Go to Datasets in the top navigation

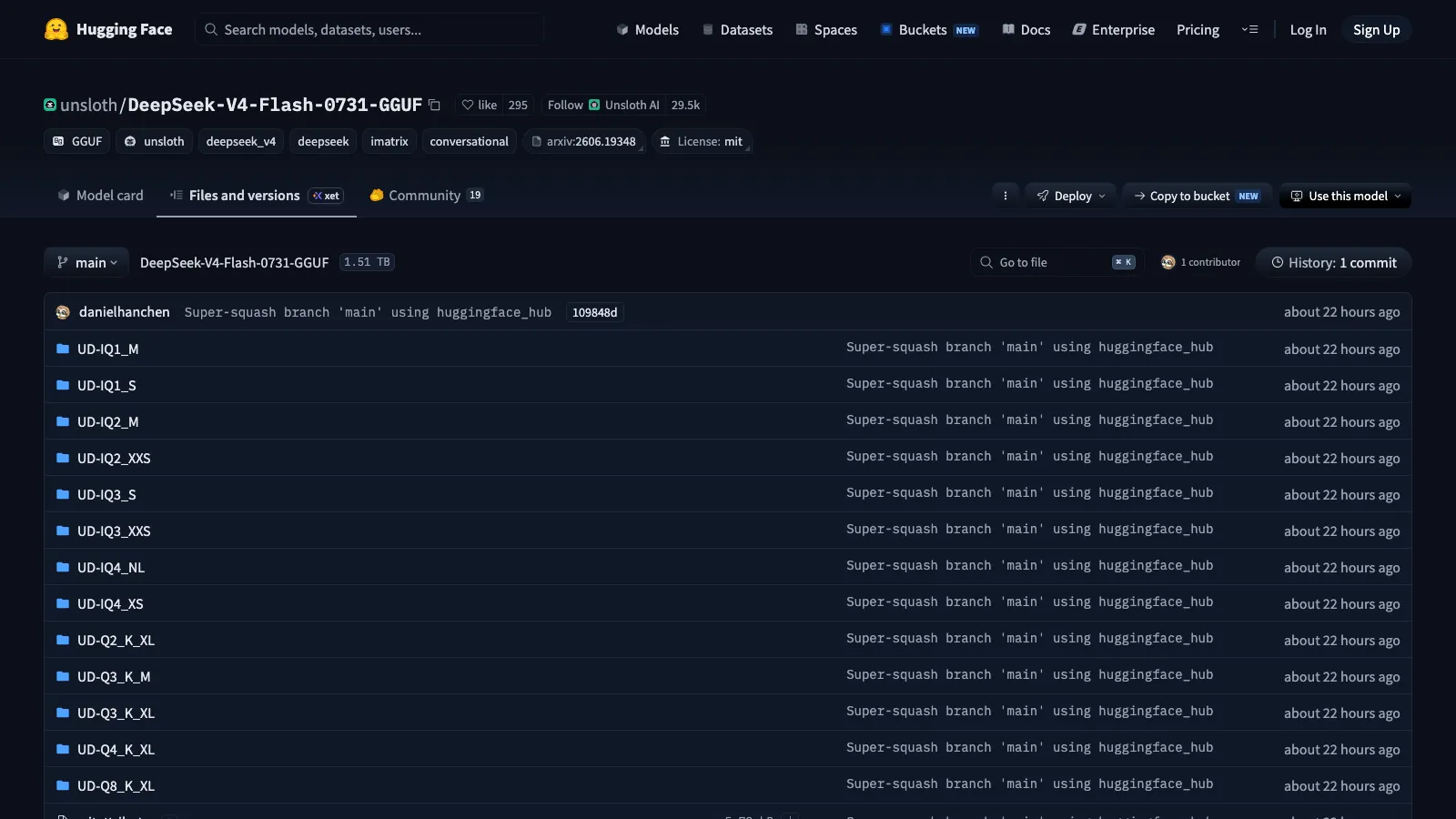[737, 29]
